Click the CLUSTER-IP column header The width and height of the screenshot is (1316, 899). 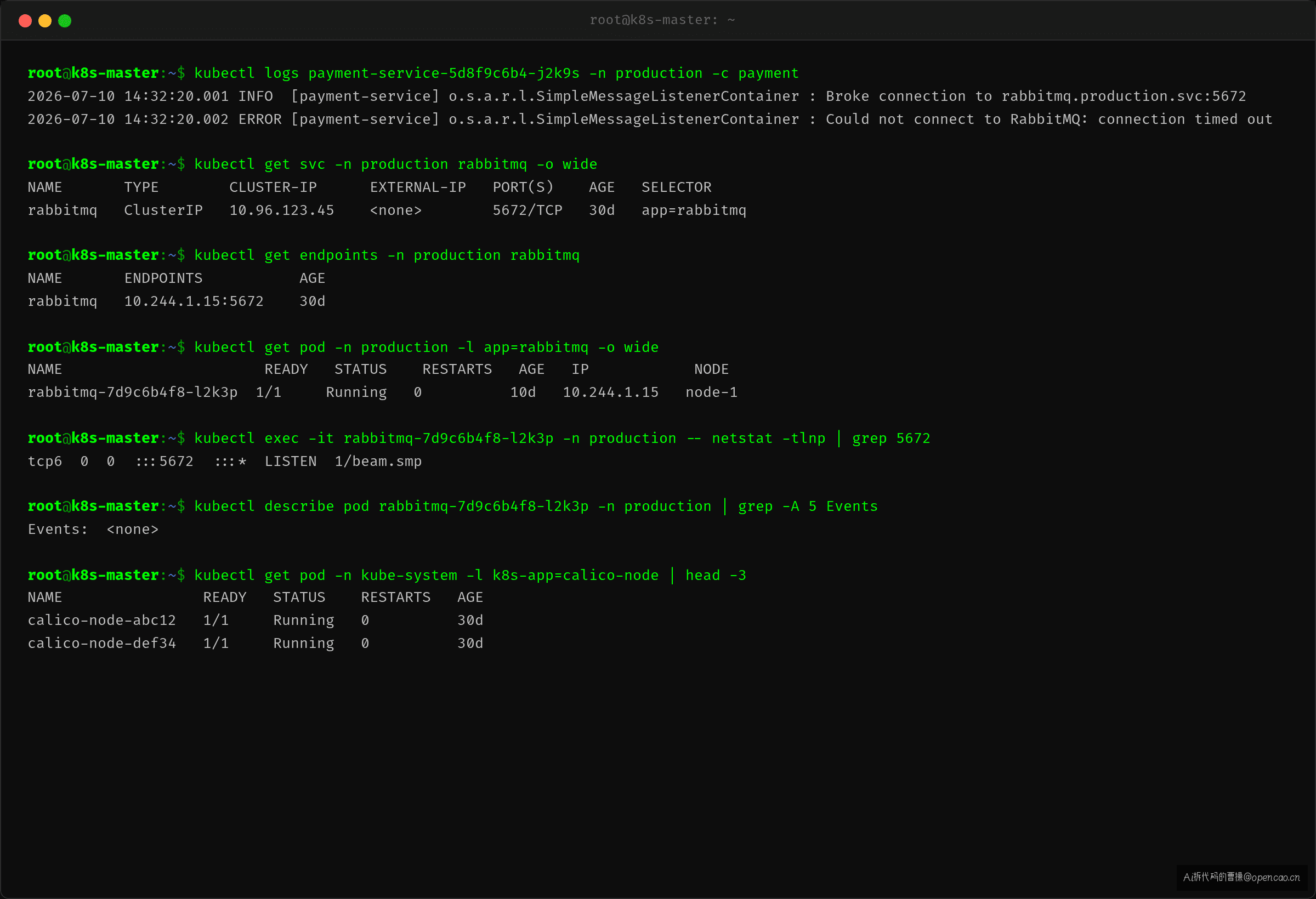273,187
